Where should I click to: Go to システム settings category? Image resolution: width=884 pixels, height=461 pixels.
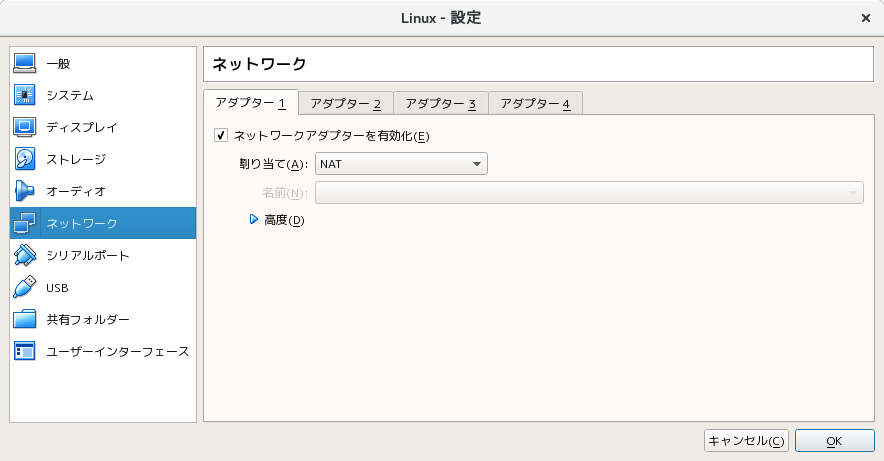70,96
